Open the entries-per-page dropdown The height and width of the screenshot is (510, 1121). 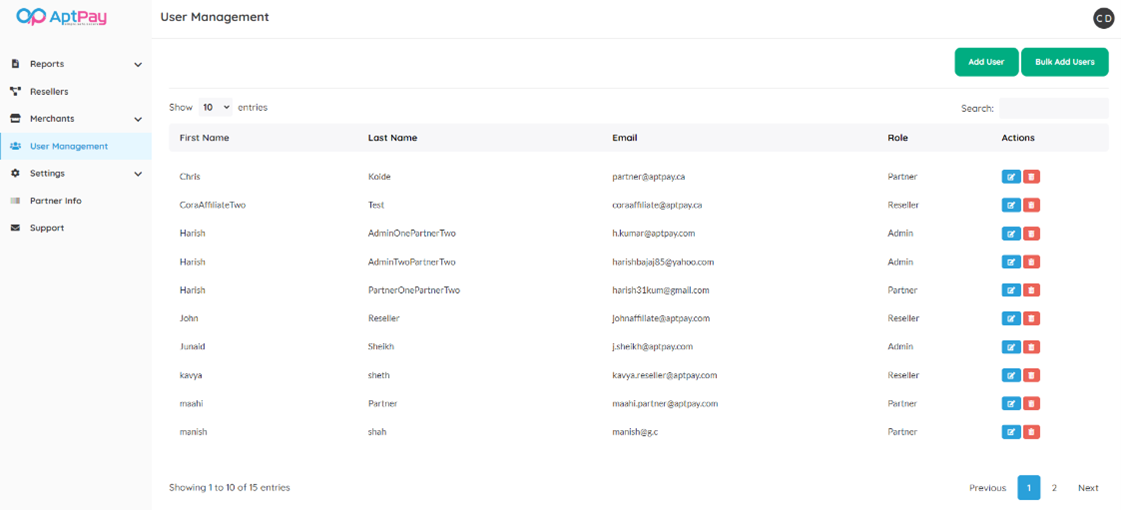215,108
